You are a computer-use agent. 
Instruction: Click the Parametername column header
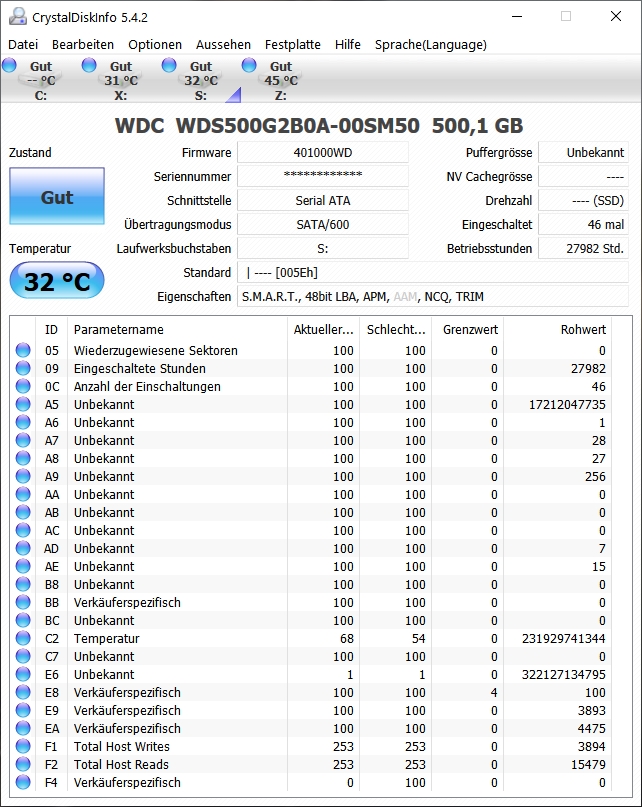tap(177, 329)
